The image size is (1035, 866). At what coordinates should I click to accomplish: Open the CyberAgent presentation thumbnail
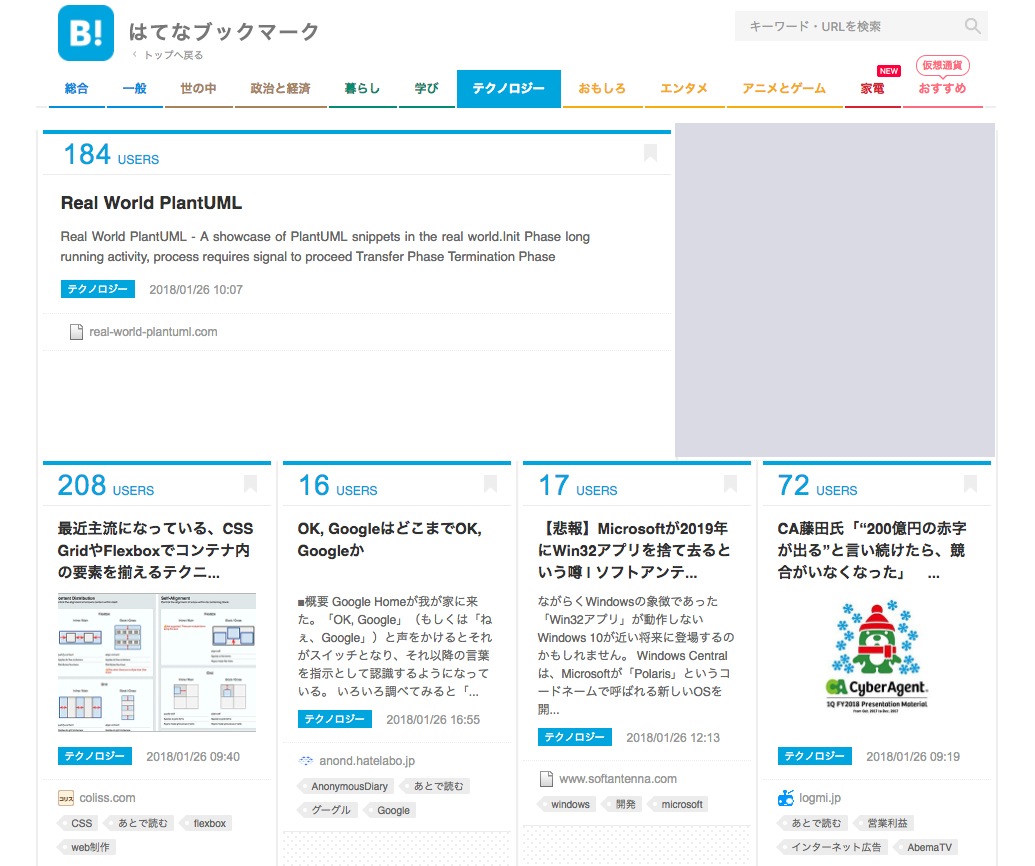pyautogui.click(x=877, y=656)
